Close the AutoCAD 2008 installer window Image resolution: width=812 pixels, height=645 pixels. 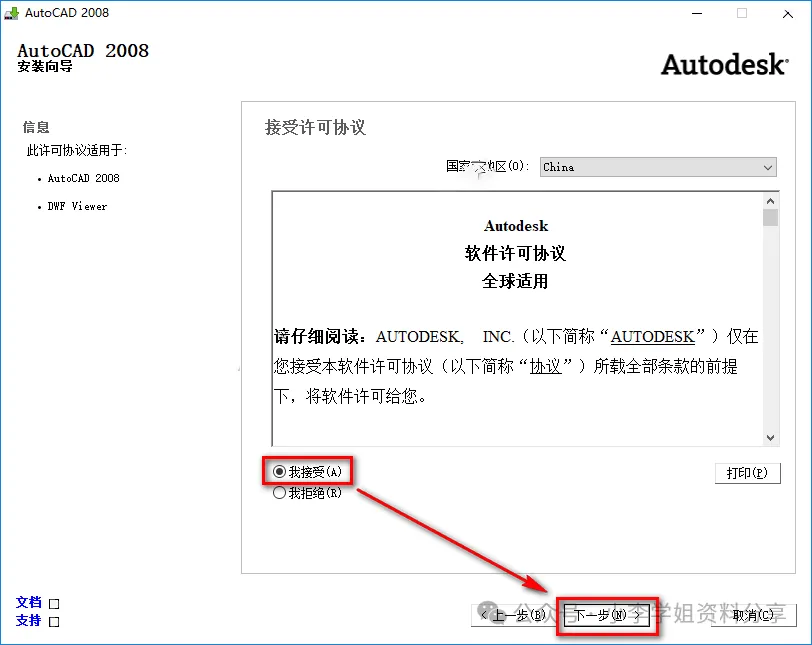tap(788, 14)
